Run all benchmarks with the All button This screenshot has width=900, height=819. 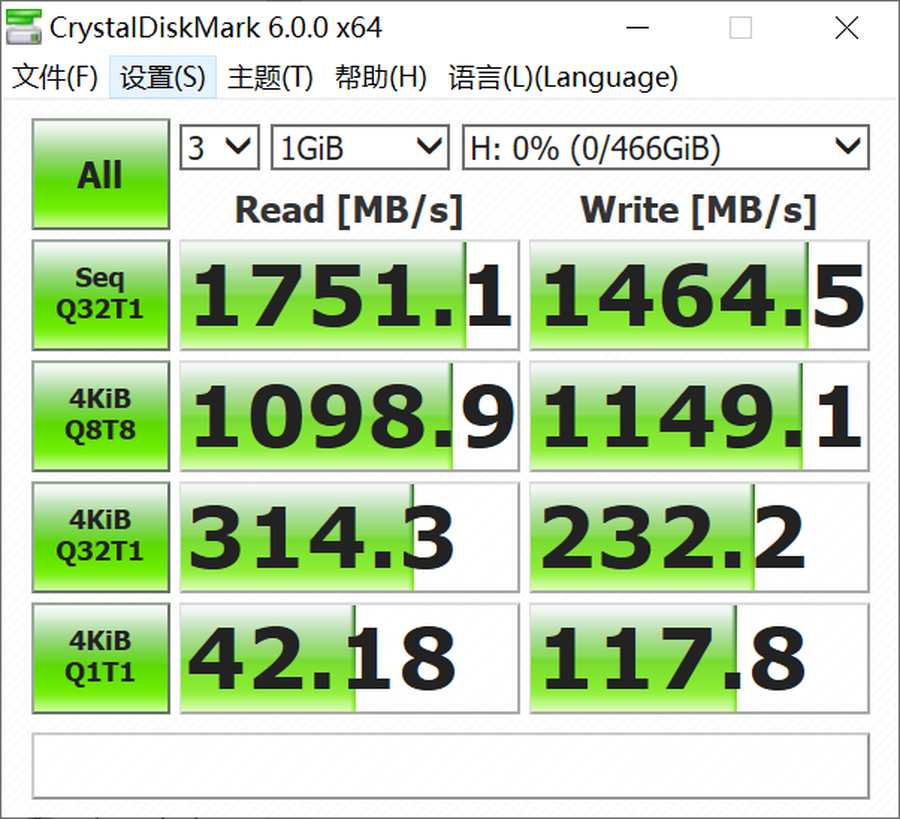click(100, 175)
